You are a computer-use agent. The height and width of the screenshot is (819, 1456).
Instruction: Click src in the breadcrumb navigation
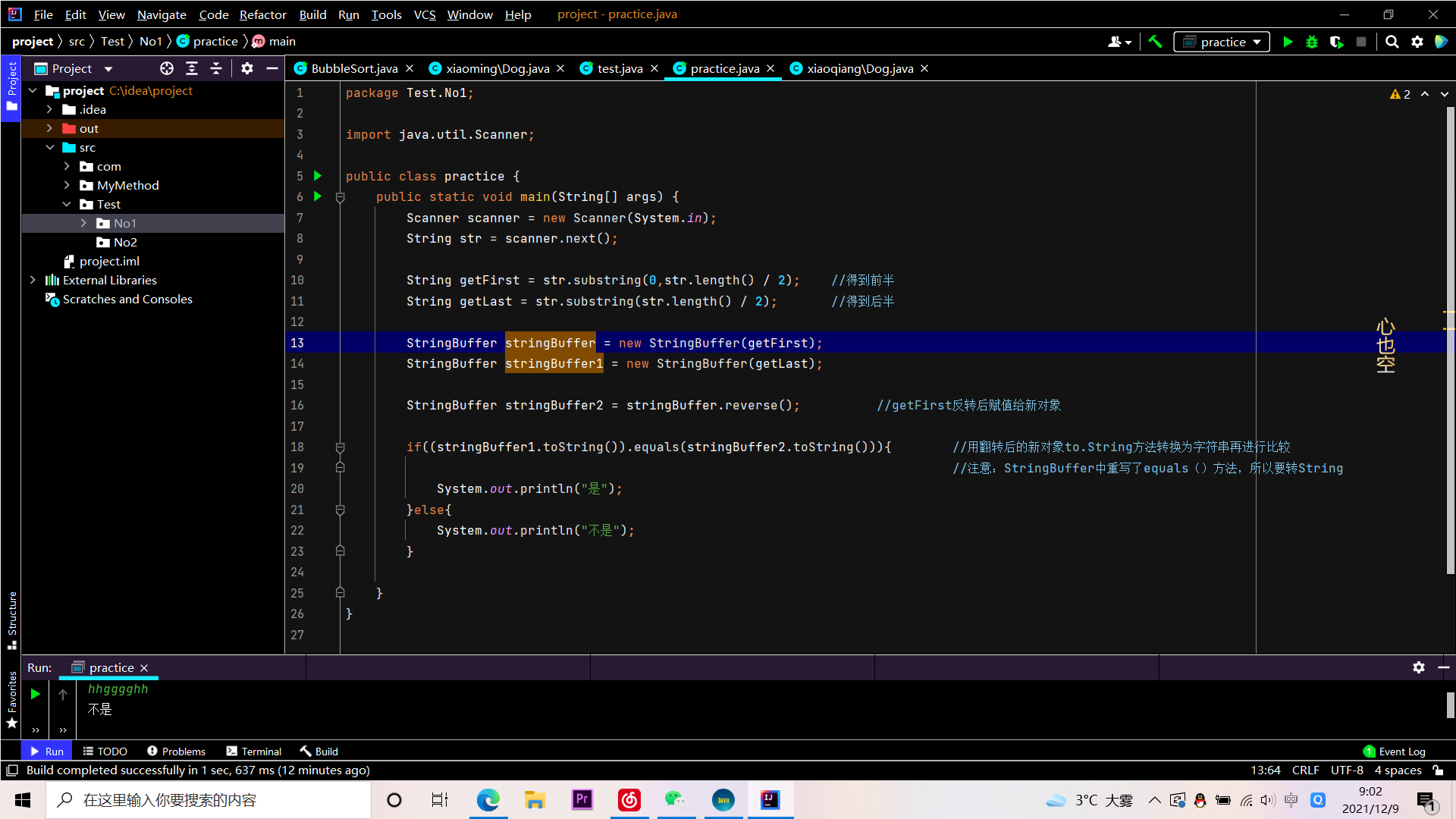click(78, 41)
